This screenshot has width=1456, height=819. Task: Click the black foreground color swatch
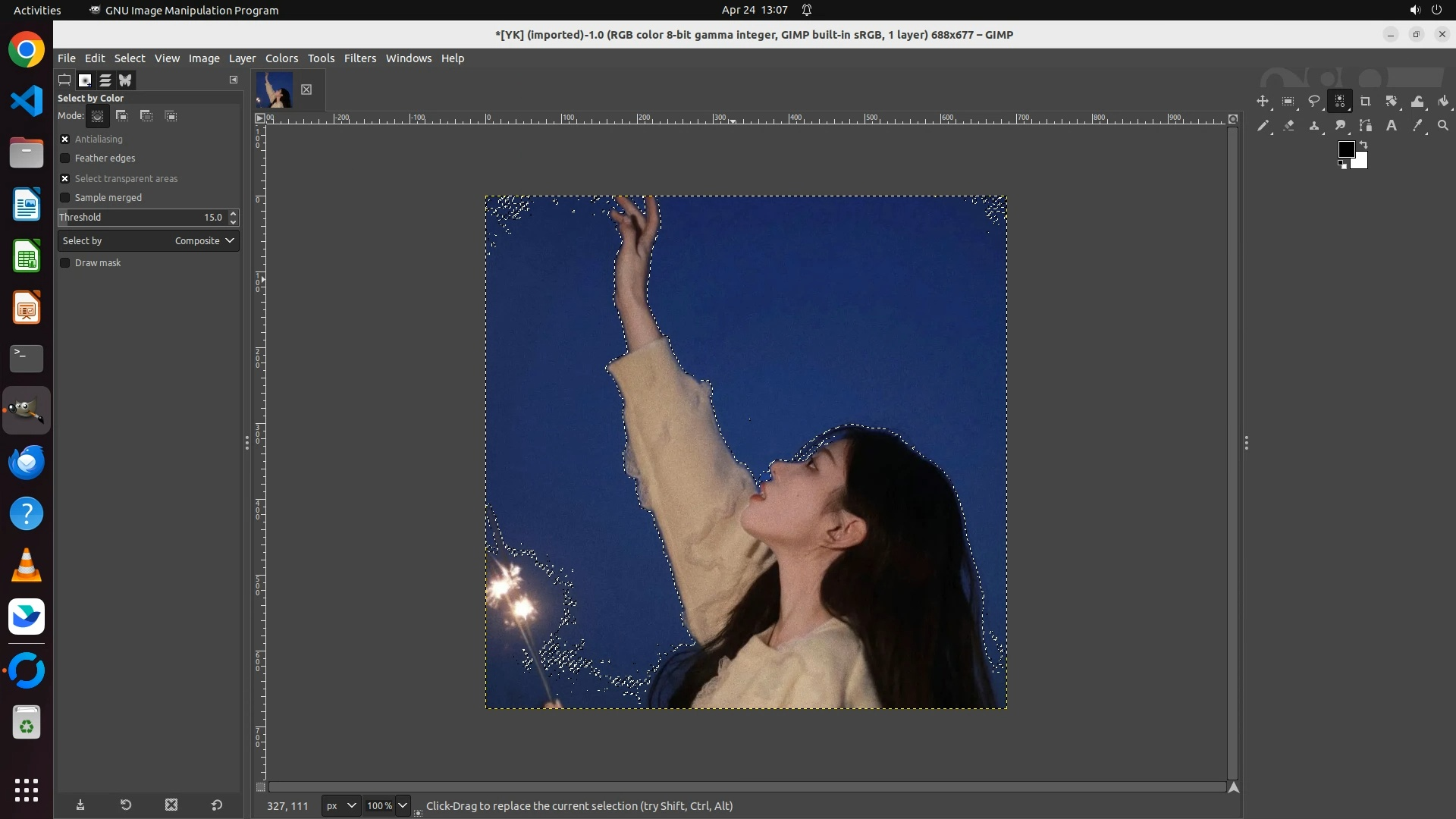click(x=1346, y=149)
